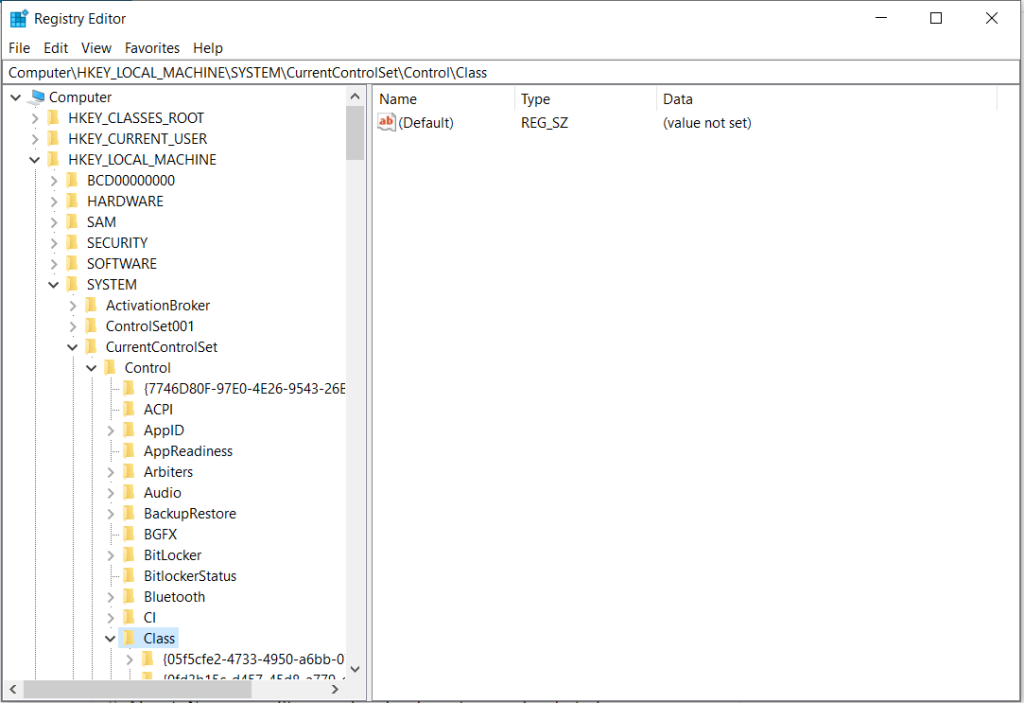
Task: Click SAM folder icon
Action: (x=73, y=222)
